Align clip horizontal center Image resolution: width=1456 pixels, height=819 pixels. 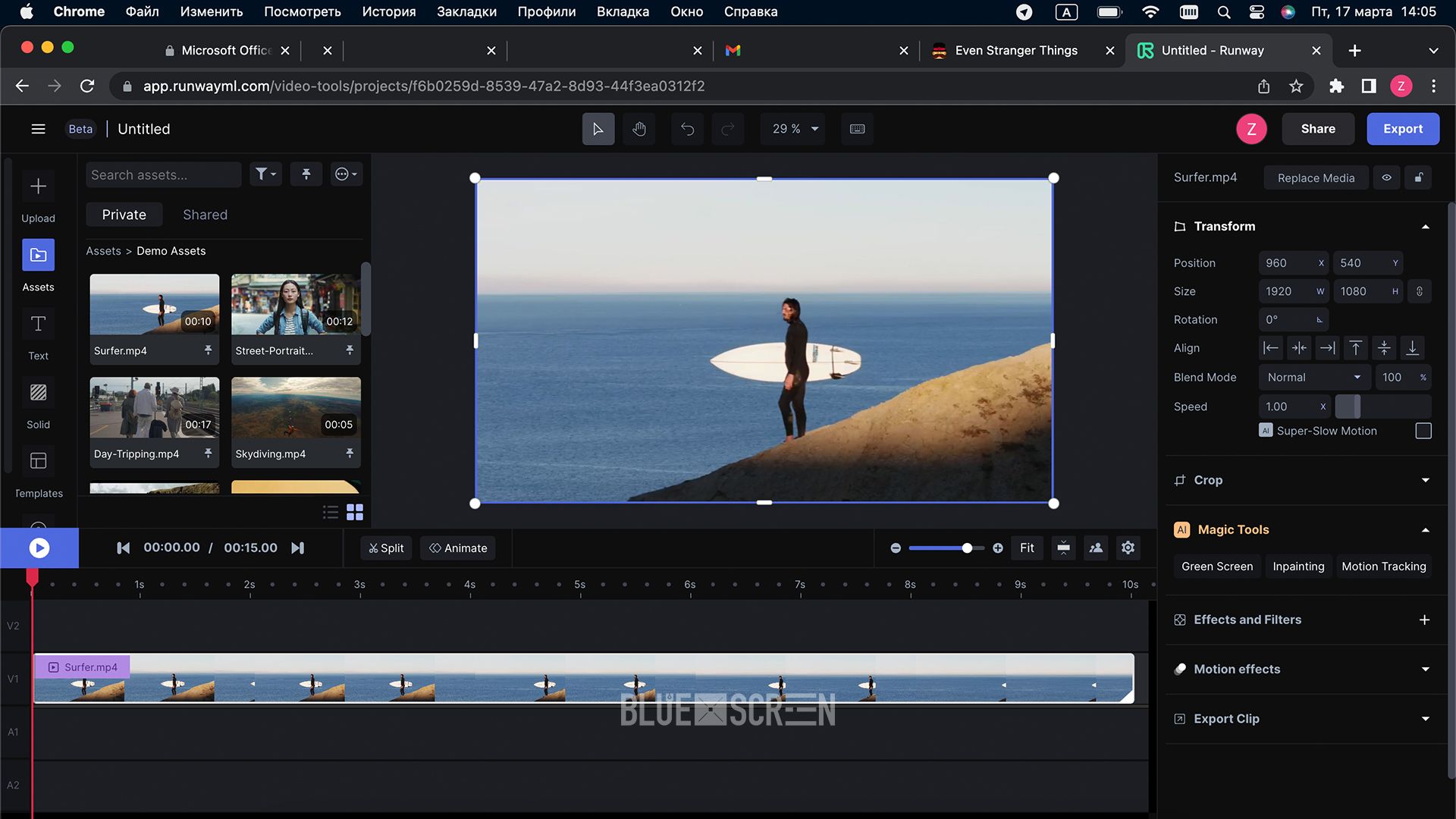[x=1299, y=348]
